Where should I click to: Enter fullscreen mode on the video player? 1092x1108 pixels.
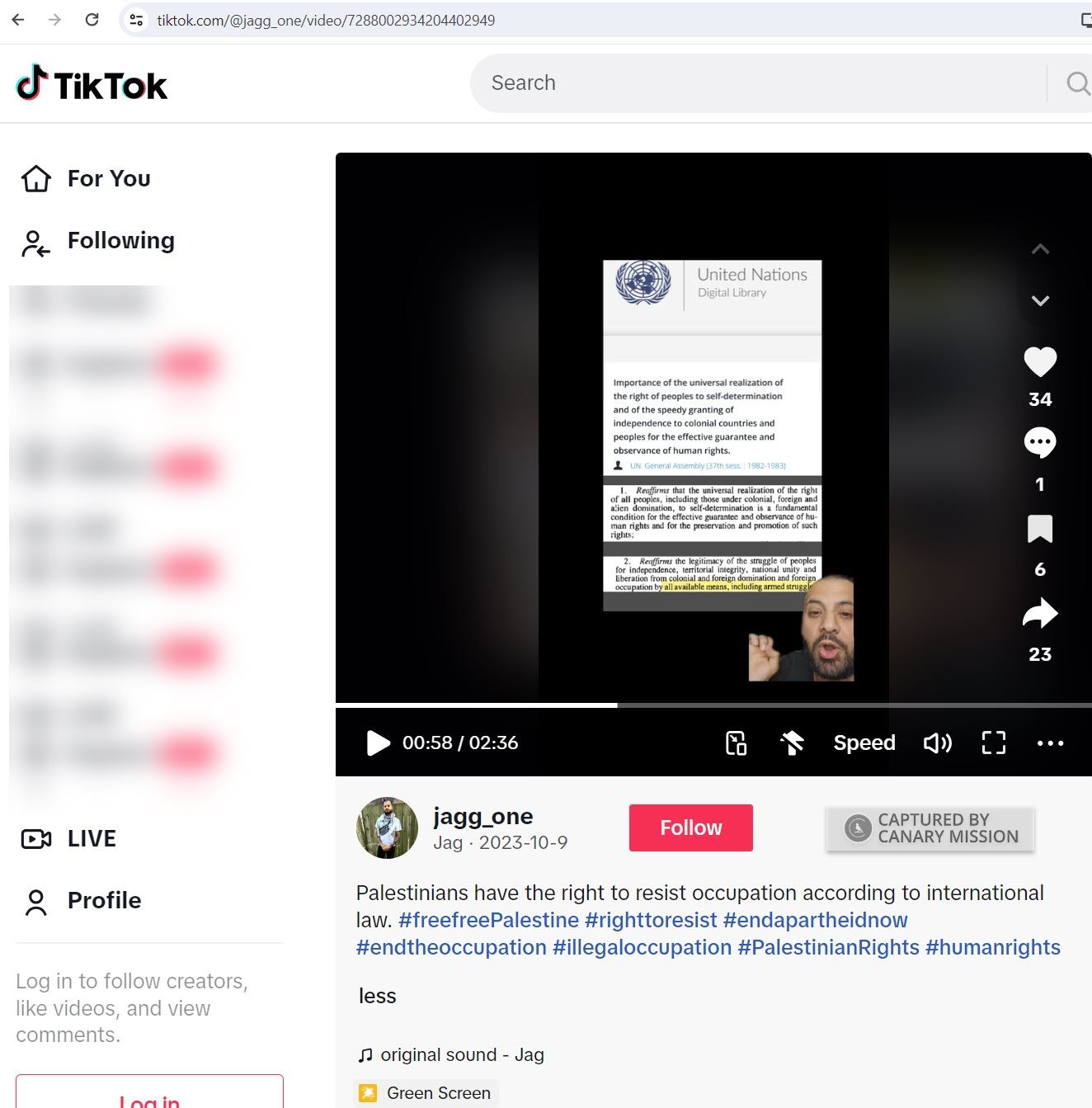(994, 743)
